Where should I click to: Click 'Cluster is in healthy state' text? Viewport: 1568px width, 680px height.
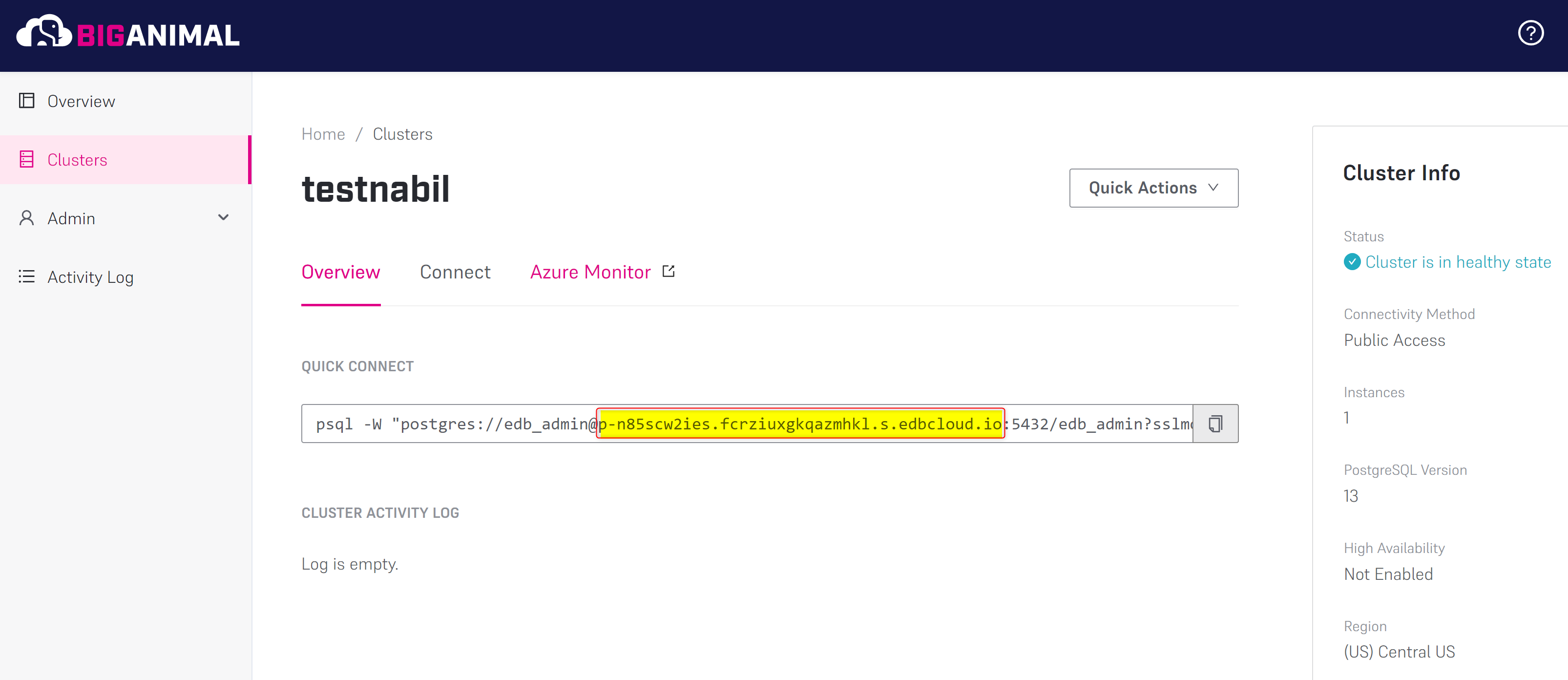pyautogui.click(x=1458, y=262)
